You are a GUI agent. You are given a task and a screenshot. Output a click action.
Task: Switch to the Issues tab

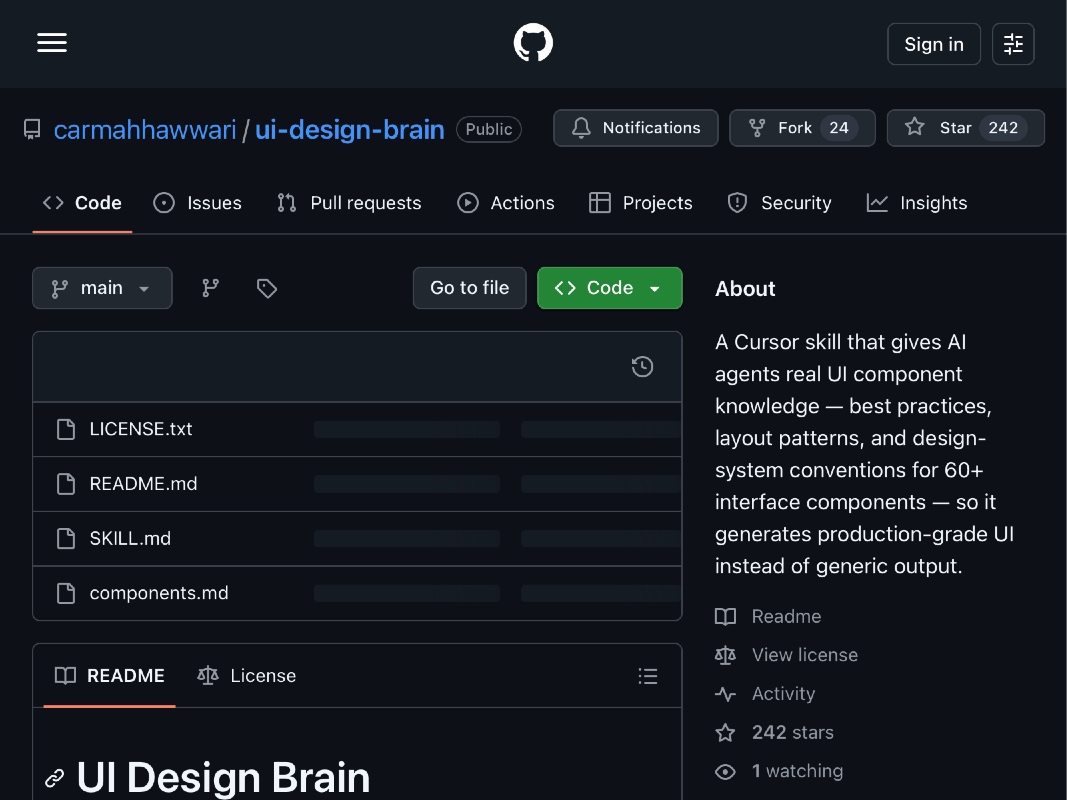tap(197, 203)
